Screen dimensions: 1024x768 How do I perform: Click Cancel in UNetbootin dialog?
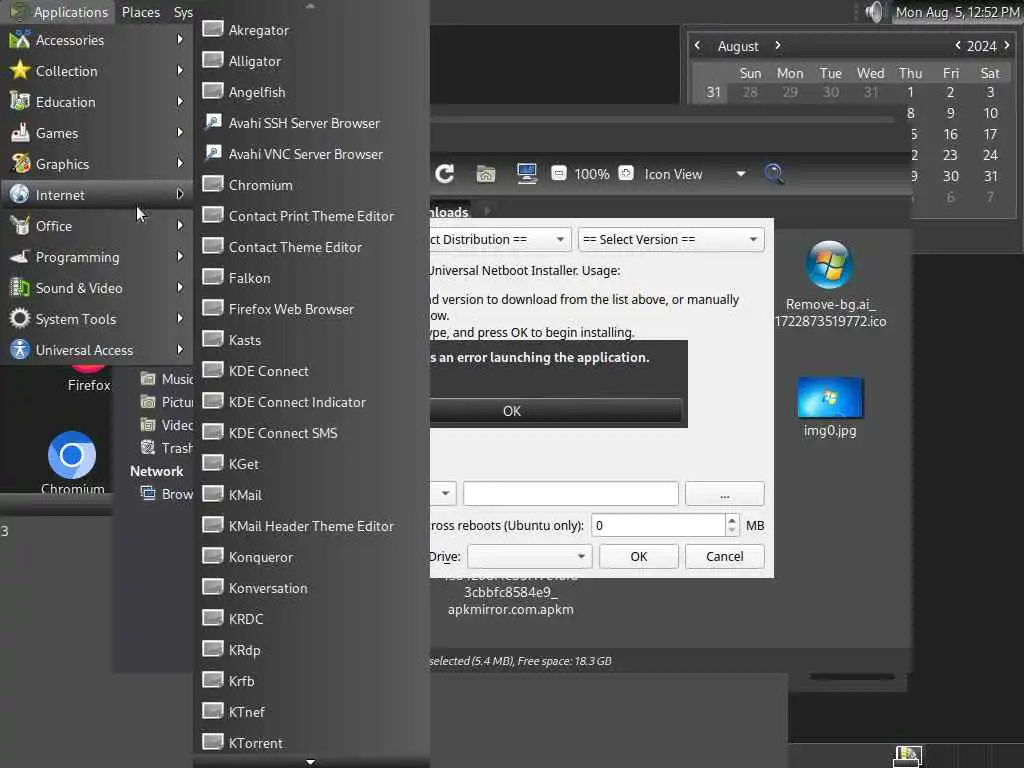pos(724,556)
